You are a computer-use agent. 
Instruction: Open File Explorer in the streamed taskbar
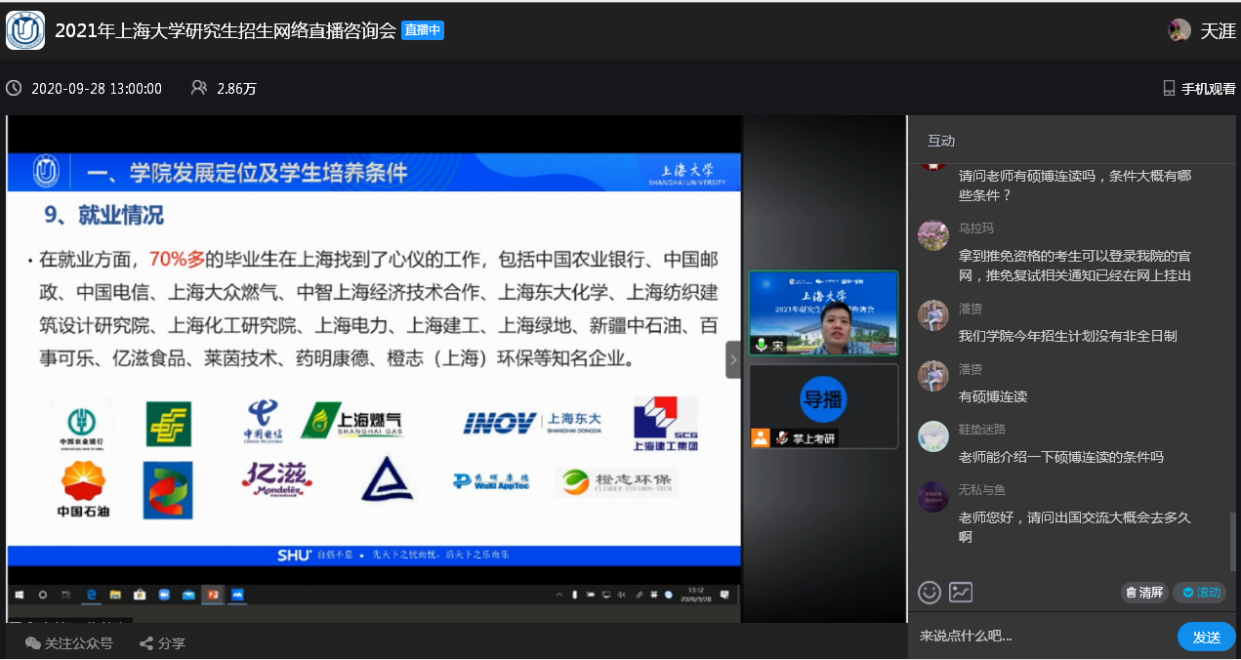point(116,594)
